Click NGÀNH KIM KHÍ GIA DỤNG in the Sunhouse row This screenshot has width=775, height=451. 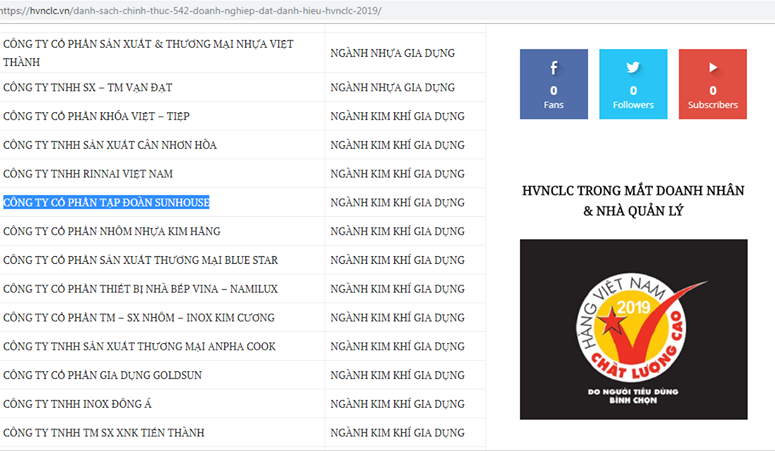[x=397, y=202]
